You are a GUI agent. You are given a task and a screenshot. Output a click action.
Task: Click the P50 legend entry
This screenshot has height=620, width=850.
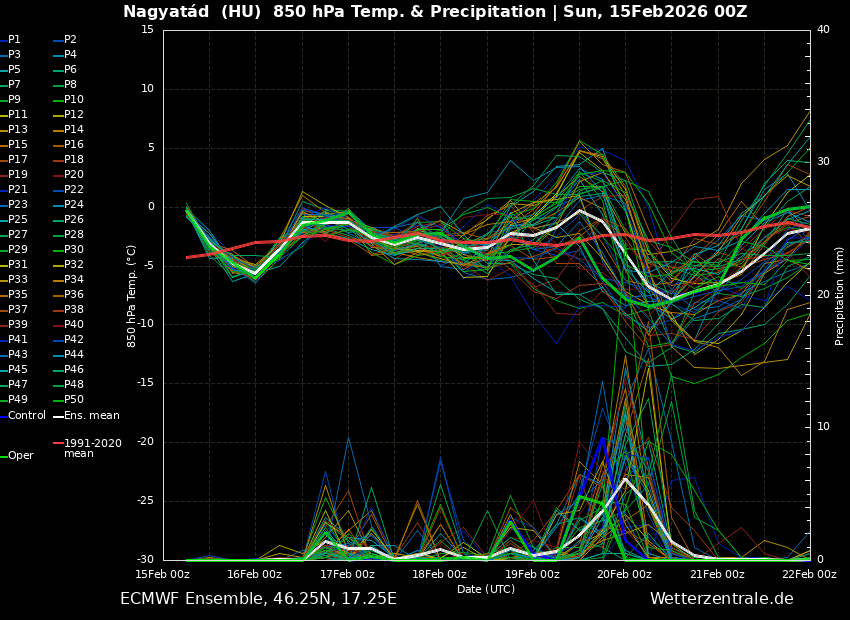(74, 400)
